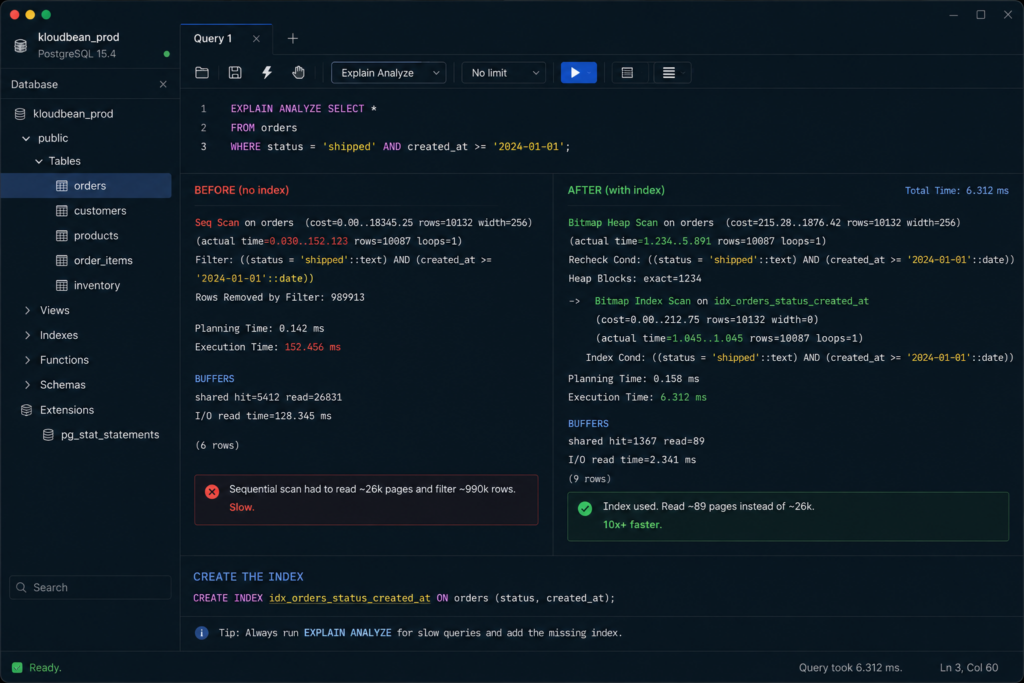Close the Database panel

pyautogui.click(x=163, y=84)
